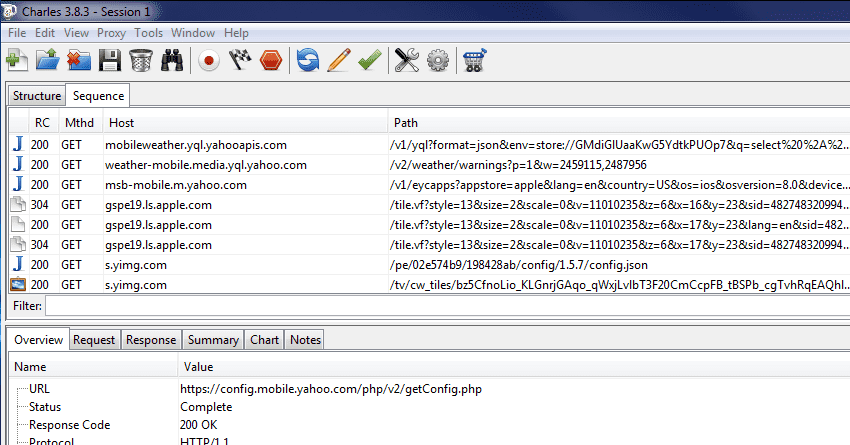
Task: Open the Tools menu
Action: (149, 33)
